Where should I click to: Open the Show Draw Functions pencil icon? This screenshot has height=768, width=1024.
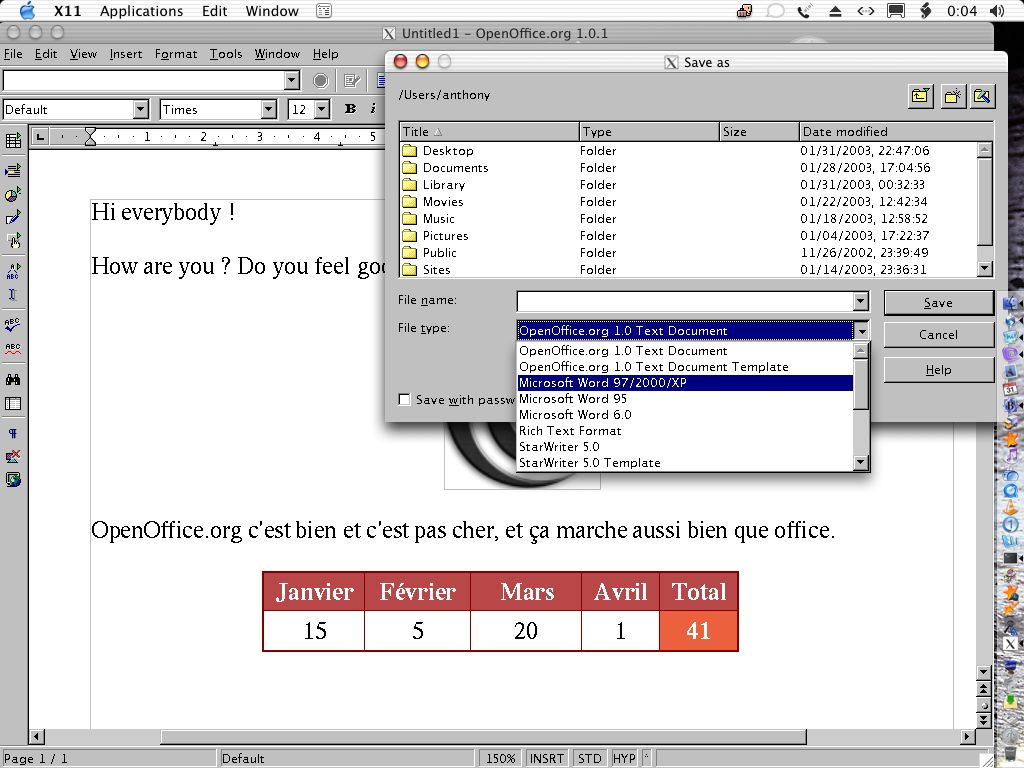13,217
